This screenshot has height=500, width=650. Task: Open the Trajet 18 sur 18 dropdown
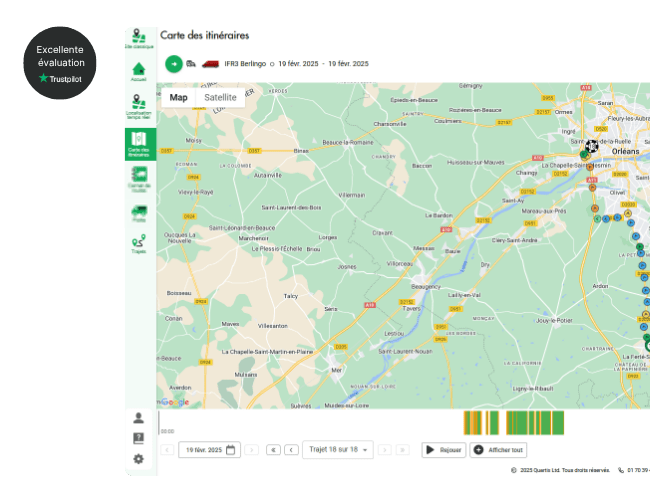tap(338, 449)
